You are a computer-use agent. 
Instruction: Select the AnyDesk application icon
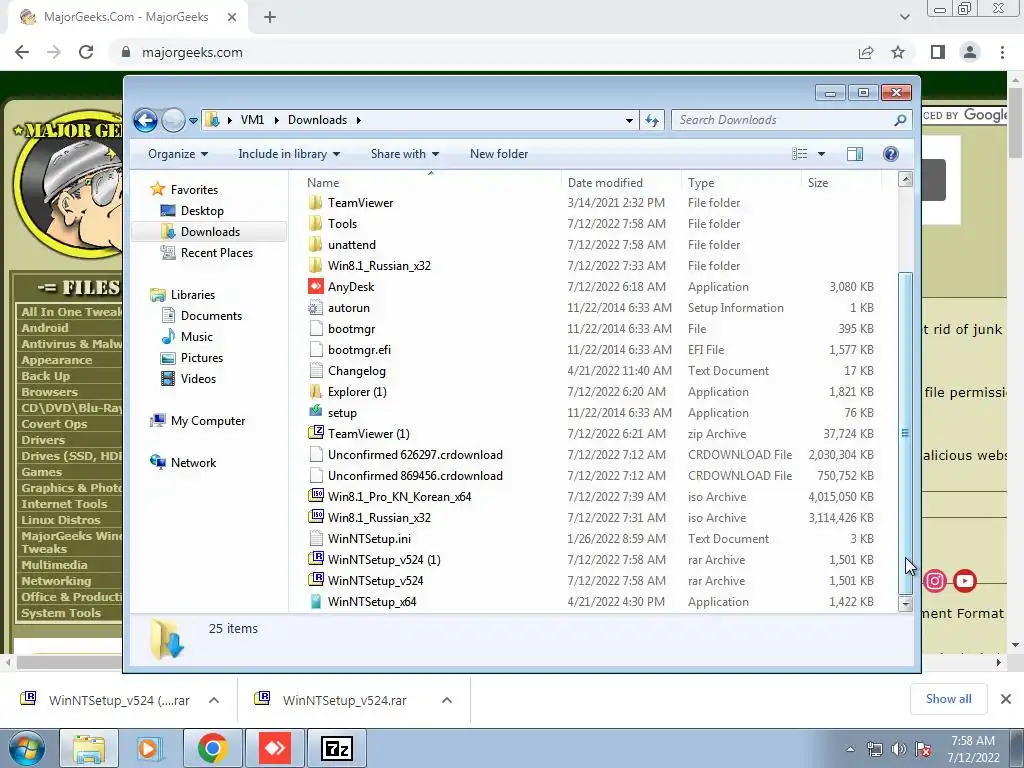[x=315, y=287]
